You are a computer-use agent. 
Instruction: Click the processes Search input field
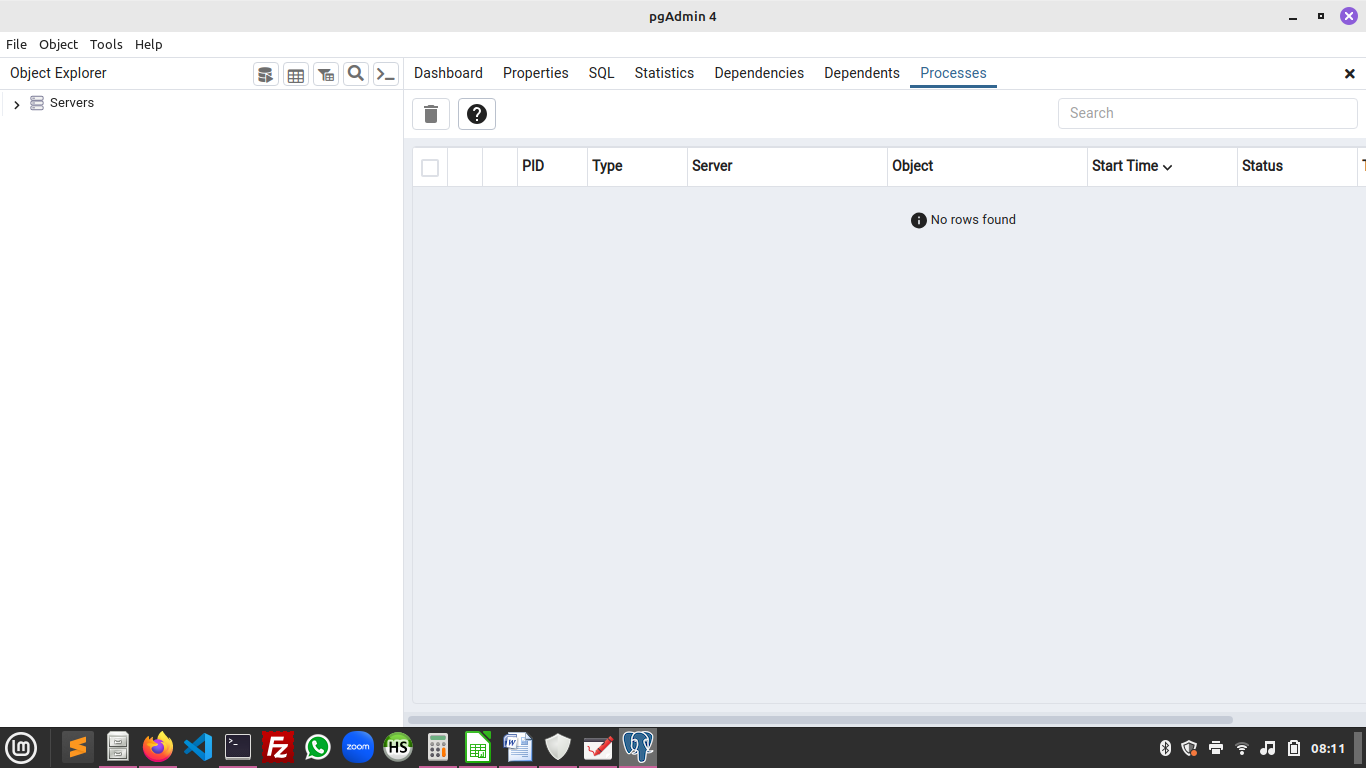point(1208,113)
